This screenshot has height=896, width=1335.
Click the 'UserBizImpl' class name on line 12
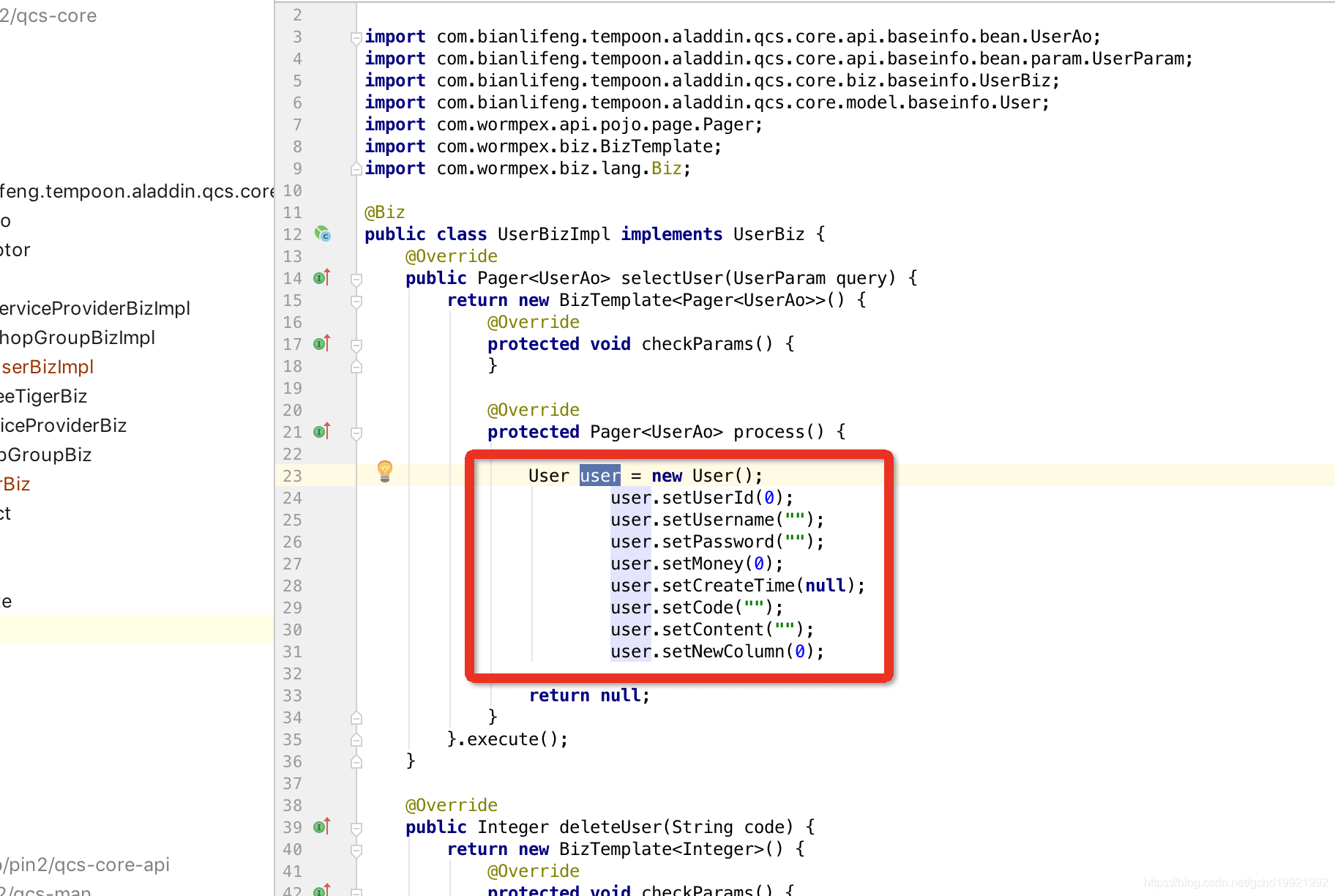(554, 234)
